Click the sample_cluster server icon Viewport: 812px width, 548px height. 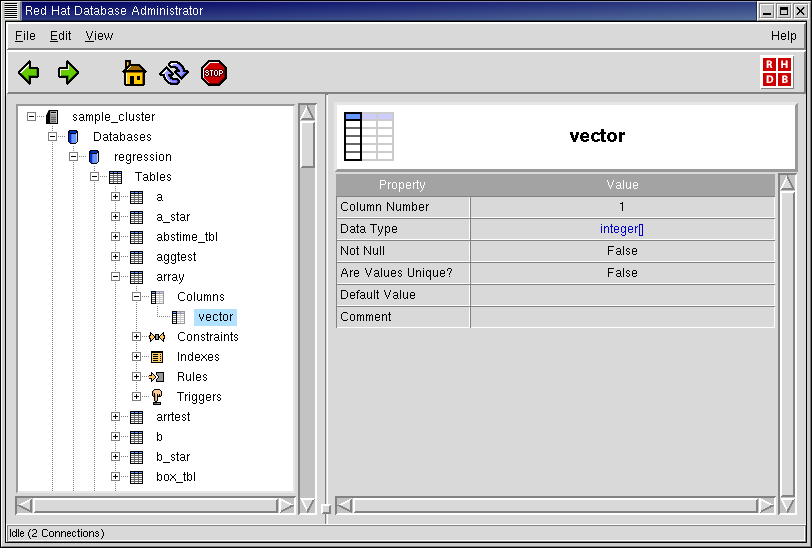click(52, 117)
